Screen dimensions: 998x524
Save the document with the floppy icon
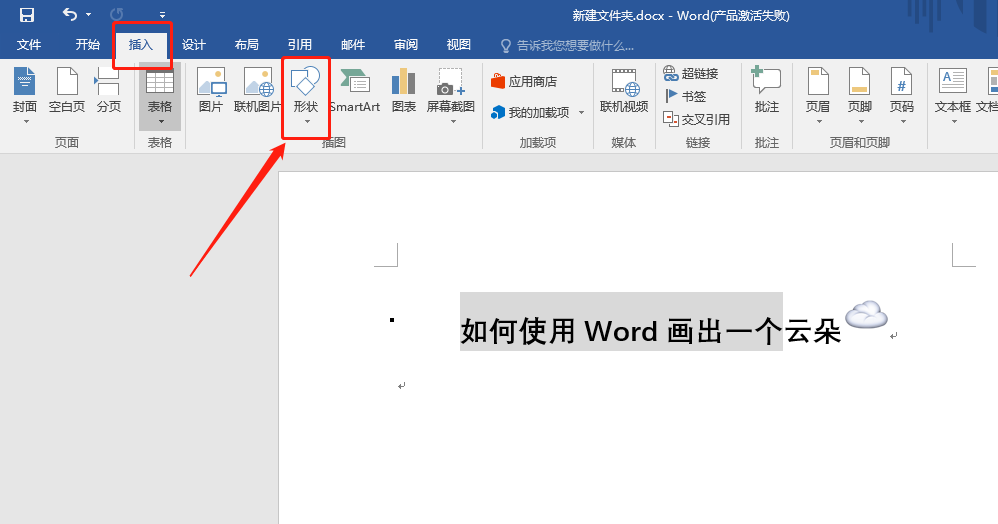[x=27, y=15]
